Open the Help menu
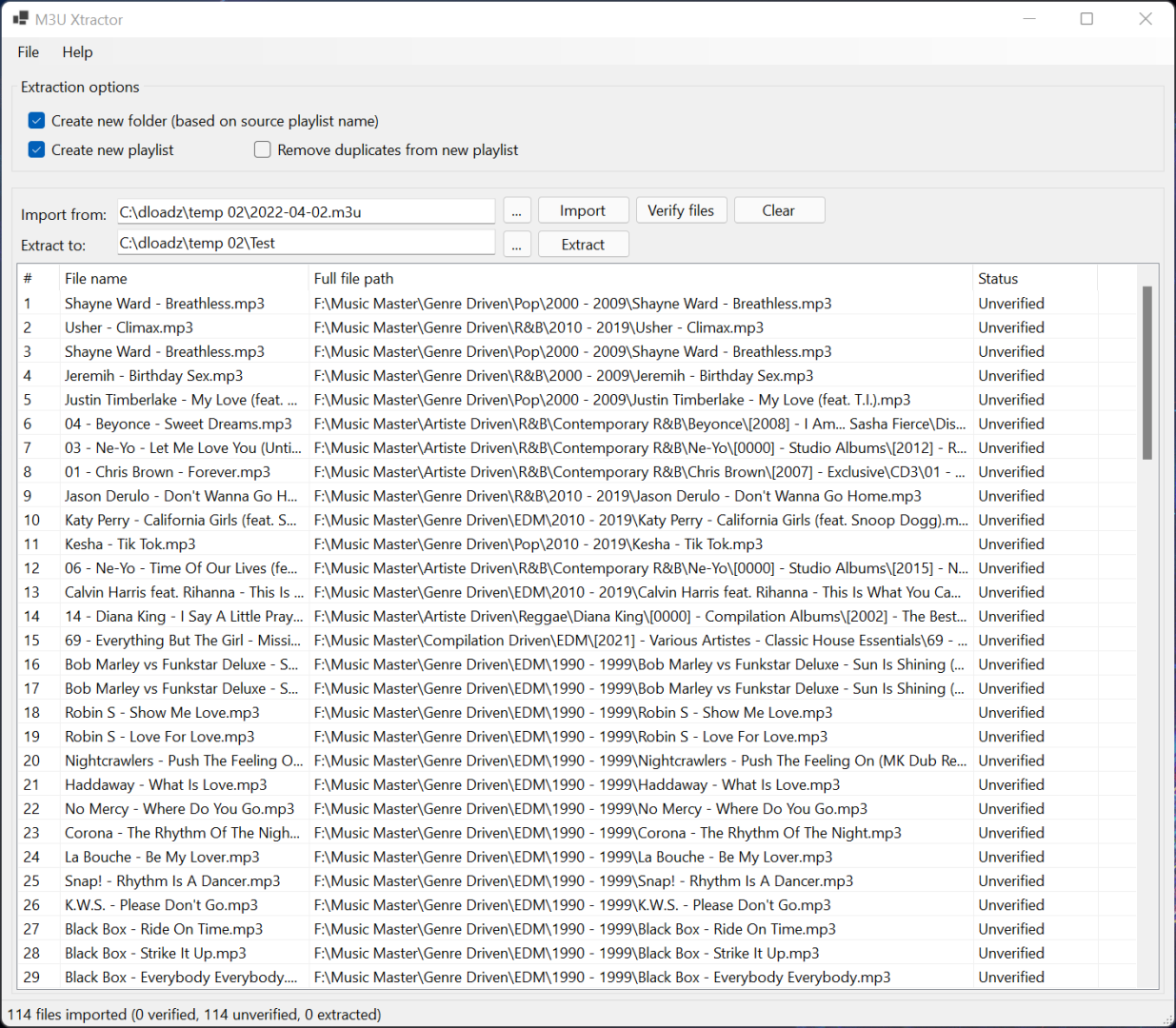The height and width of the screenshot is (1028, 1176). coord(78,52)
